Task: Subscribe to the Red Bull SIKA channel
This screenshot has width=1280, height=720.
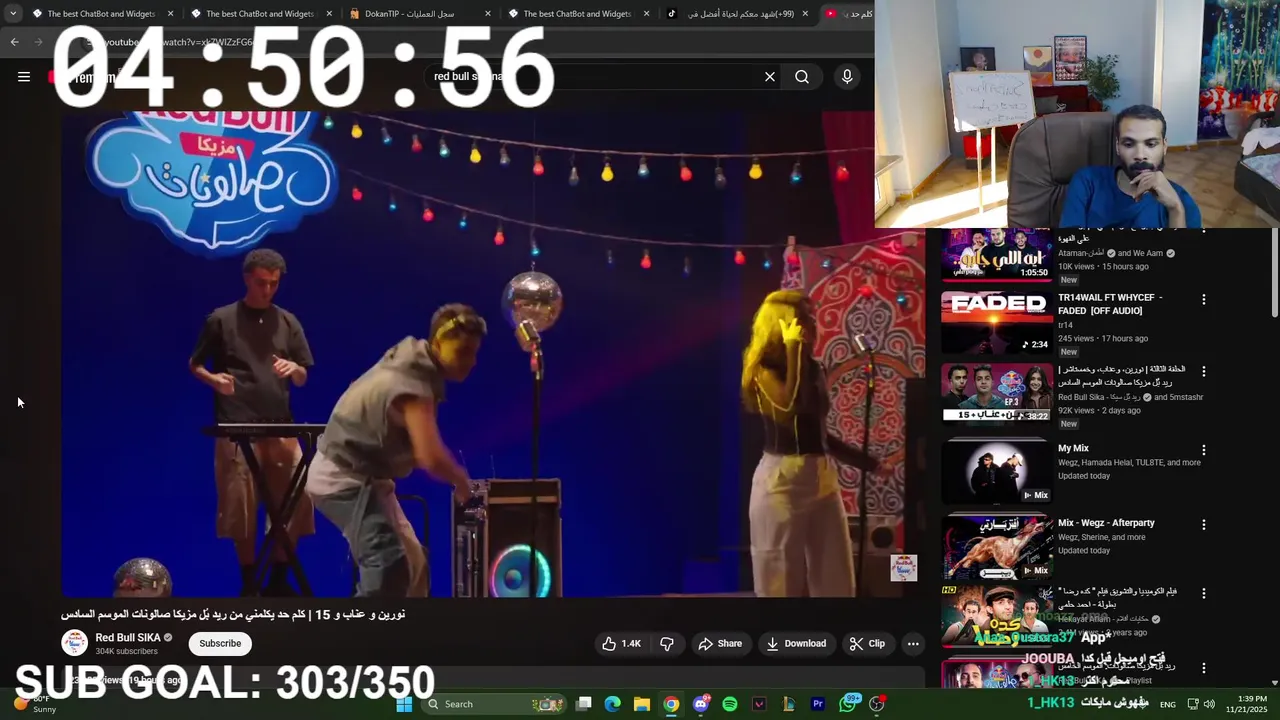Action: click(x=220, y=644)
